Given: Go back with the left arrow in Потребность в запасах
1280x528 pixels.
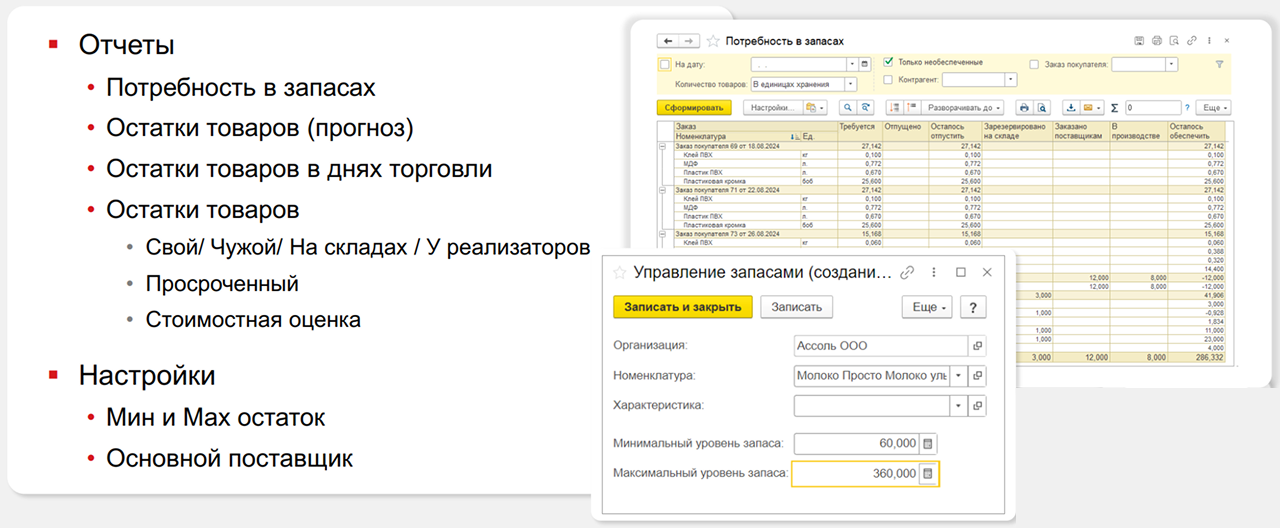Looking at the screenshot, I should tap(669, 41).
